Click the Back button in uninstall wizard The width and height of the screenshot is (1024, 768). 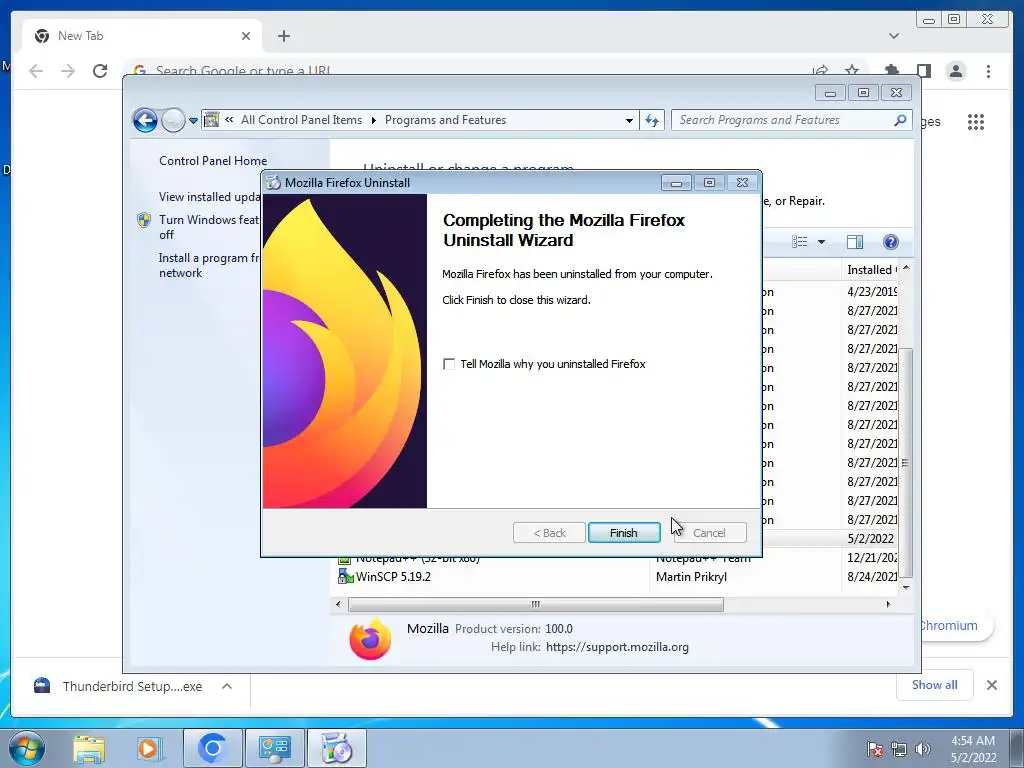tap(549, 533)
